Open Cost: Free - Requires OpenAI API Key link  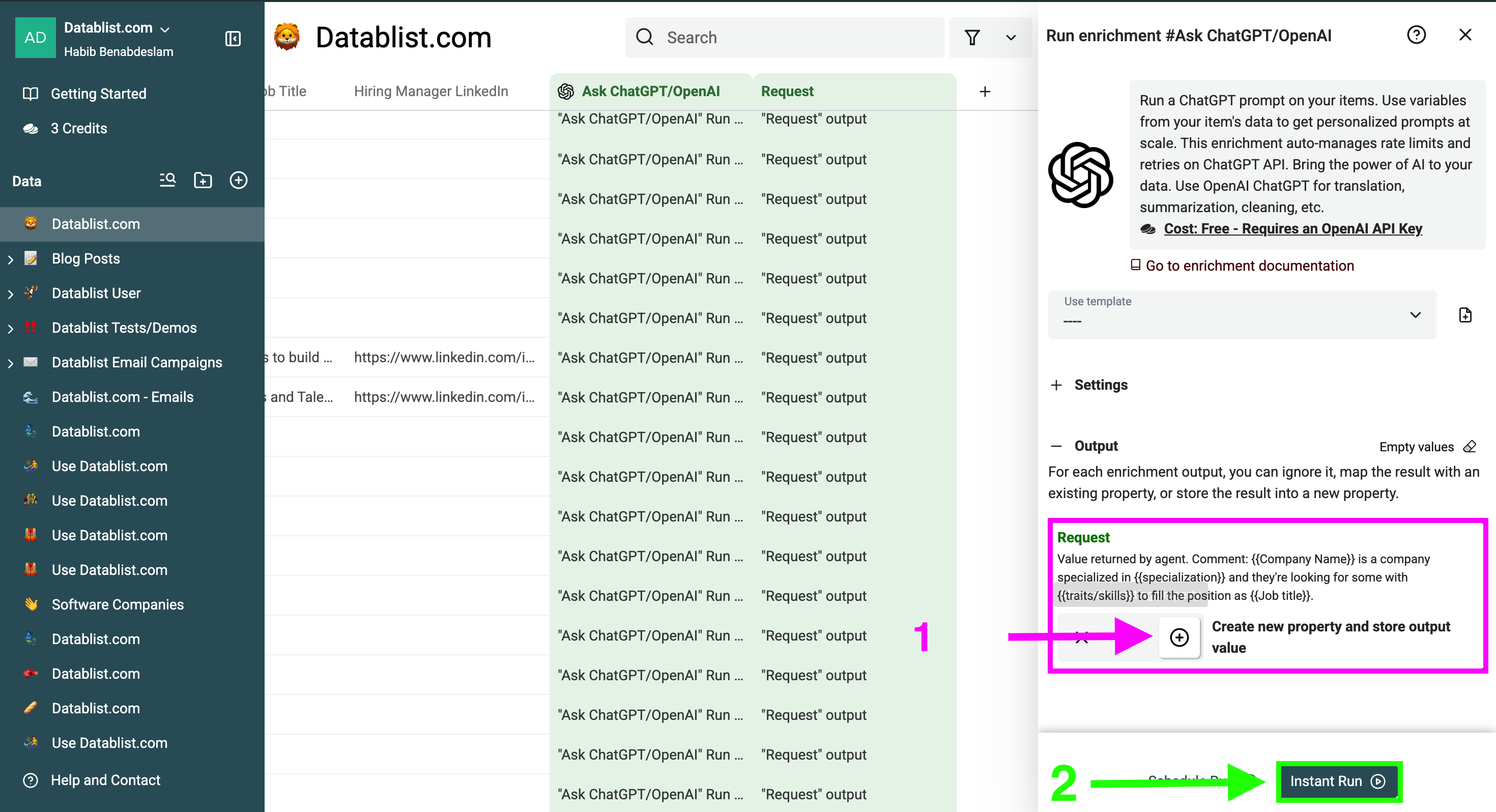[1293, 229]
